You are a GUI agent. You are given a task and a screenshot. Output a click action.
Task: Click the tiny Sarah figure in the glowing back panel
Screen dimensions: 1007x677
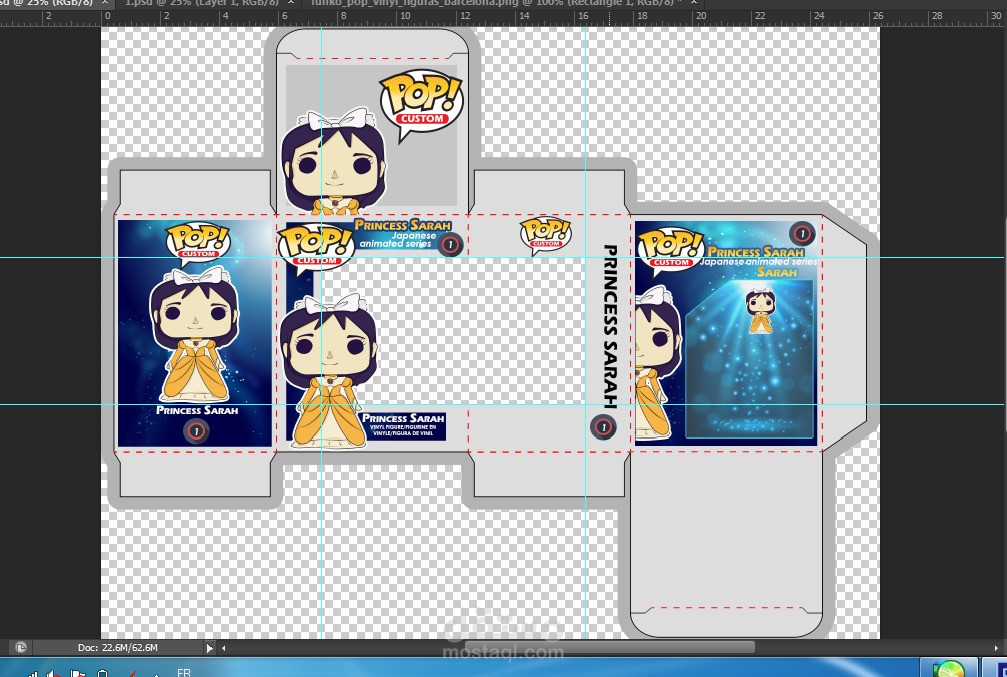[x=760, y=311]
